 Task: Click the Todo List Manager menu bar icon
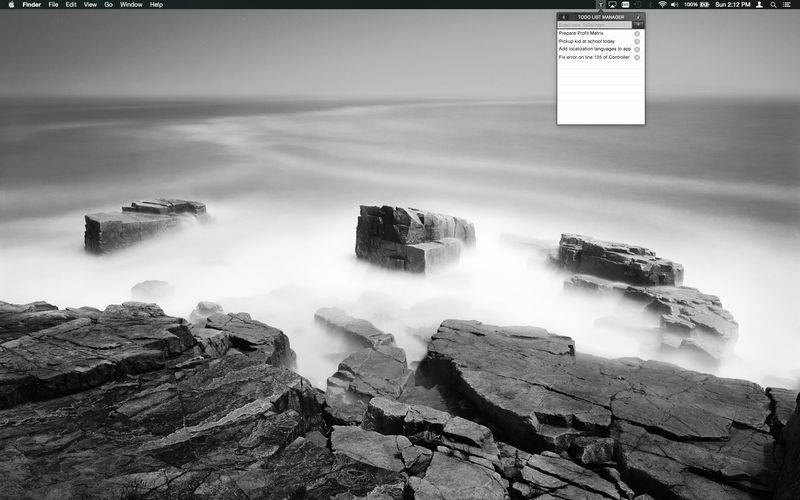599,5
